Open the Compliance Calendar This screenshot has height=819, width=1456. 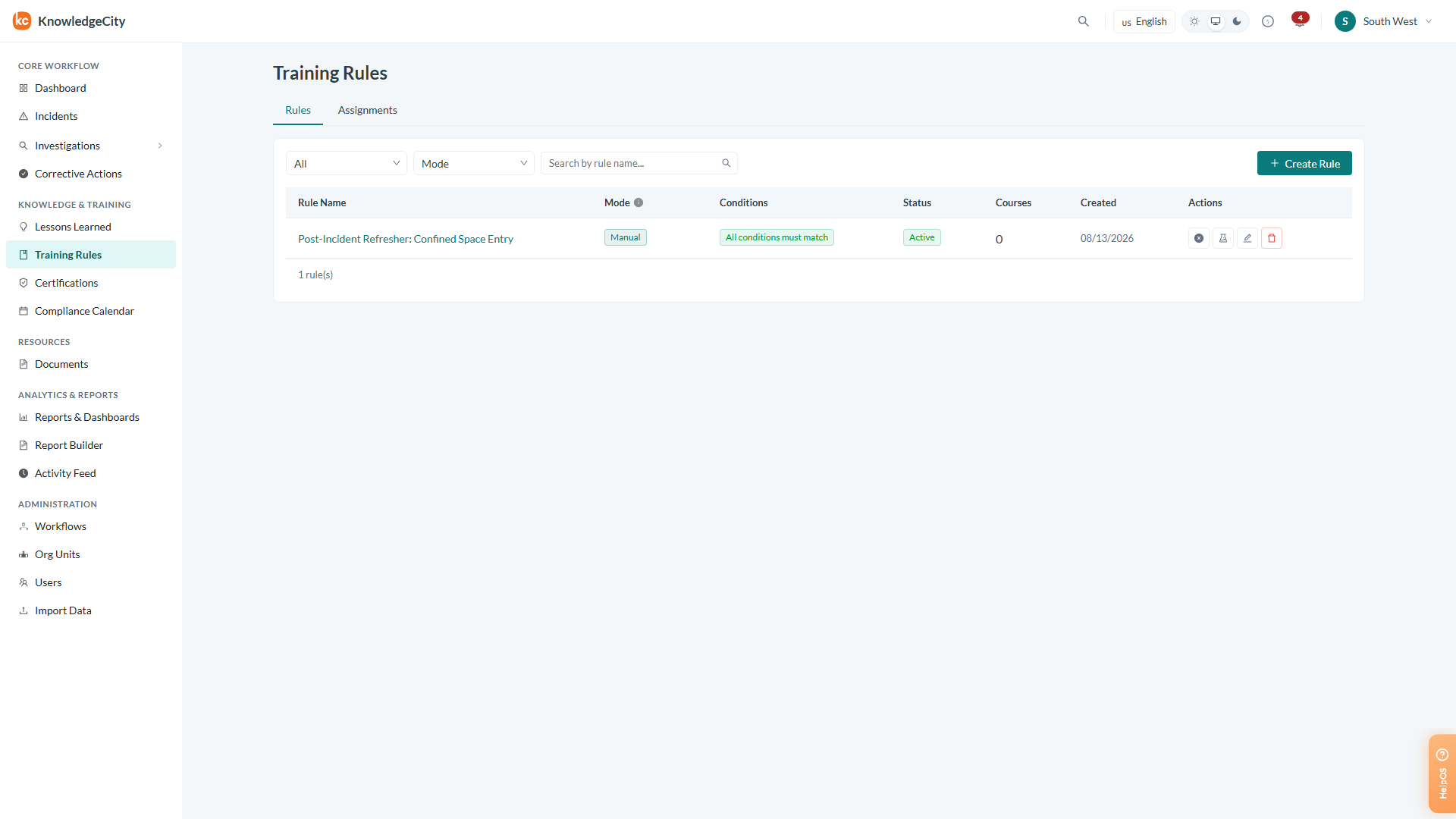coord(91,311)
